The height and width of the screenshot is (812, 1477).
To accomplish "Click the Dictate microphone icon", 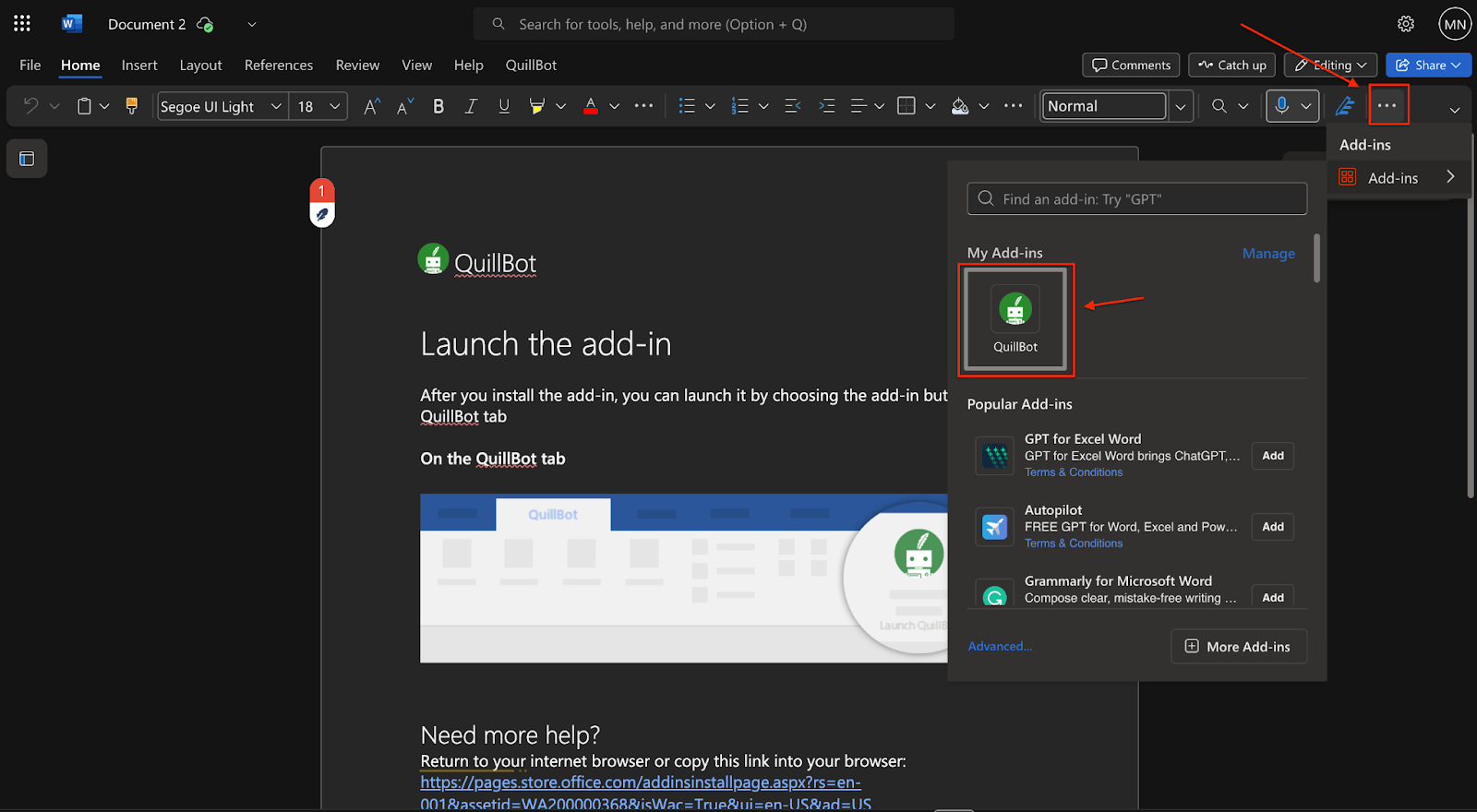I will 1281,106.
